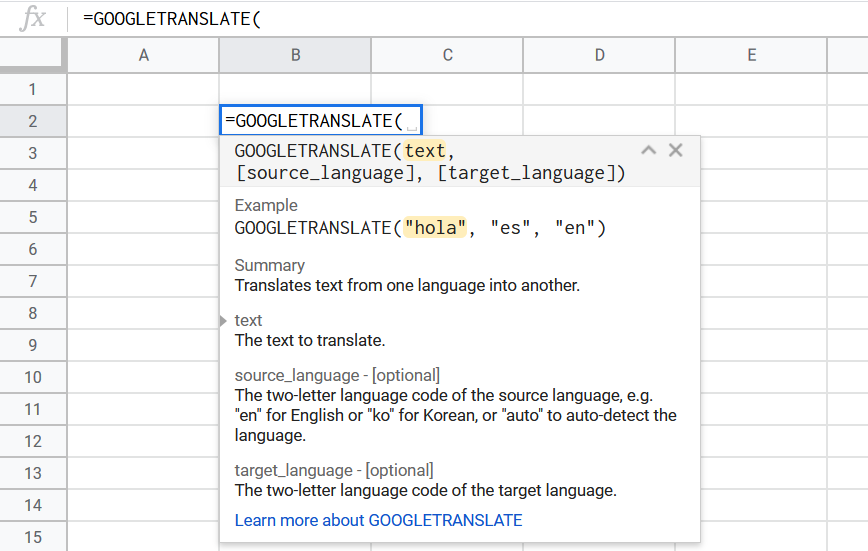Click the "target_language - [optional]" label
The width and height of the screenshot is (868, 551).
334,470
